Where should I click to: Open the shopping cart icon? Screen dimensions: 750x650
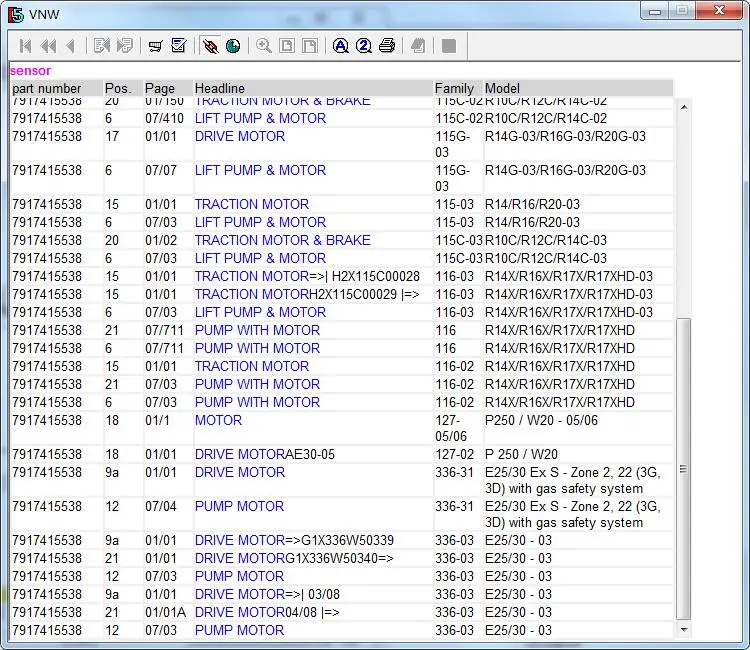(x=155, y=46)
